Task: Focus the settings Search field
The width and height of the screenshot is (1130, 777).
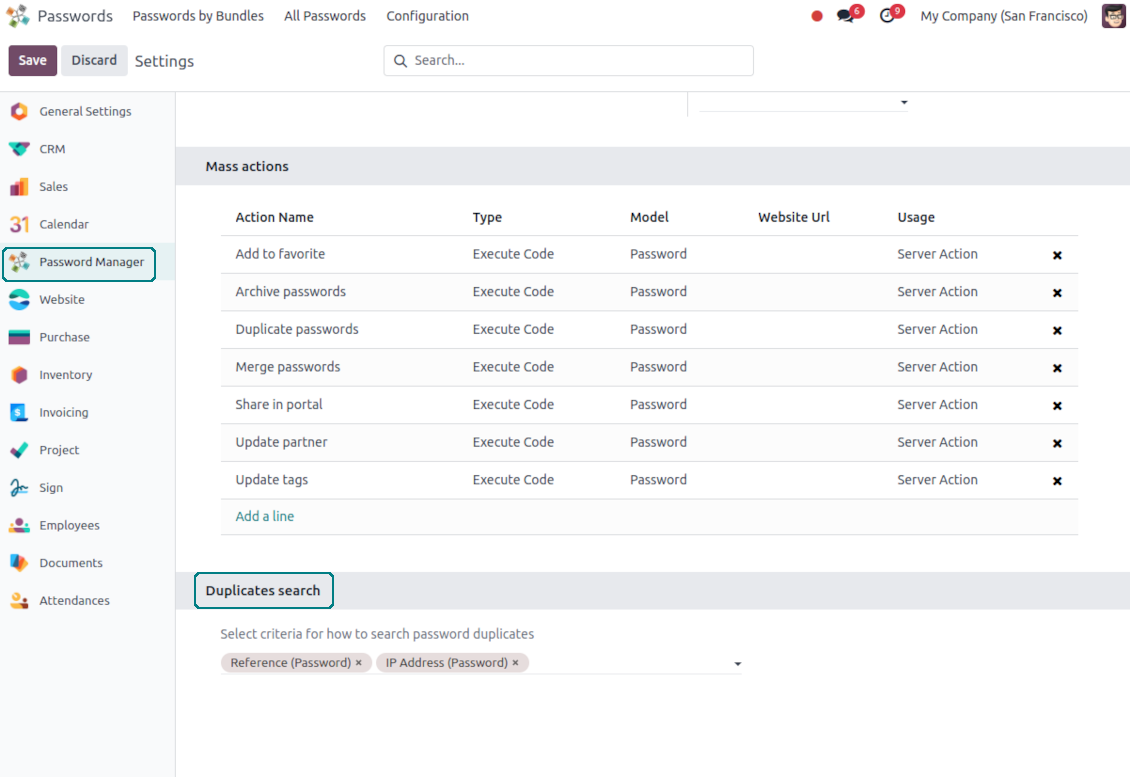Action: 569,61
